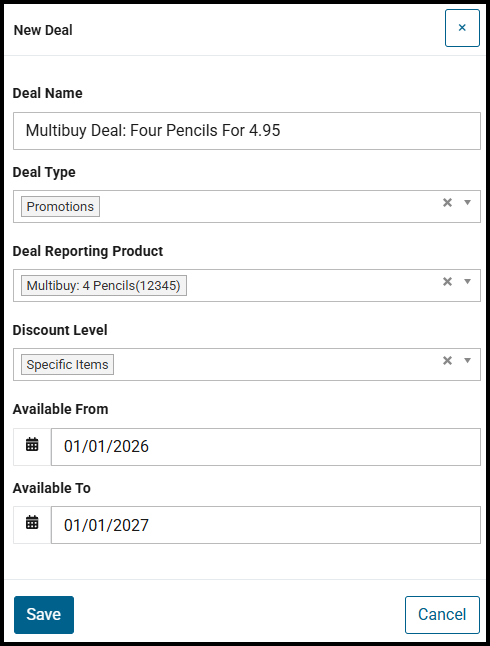
Task: Open the Deal Type dropdown arrow
Action: tap(467, 203)
